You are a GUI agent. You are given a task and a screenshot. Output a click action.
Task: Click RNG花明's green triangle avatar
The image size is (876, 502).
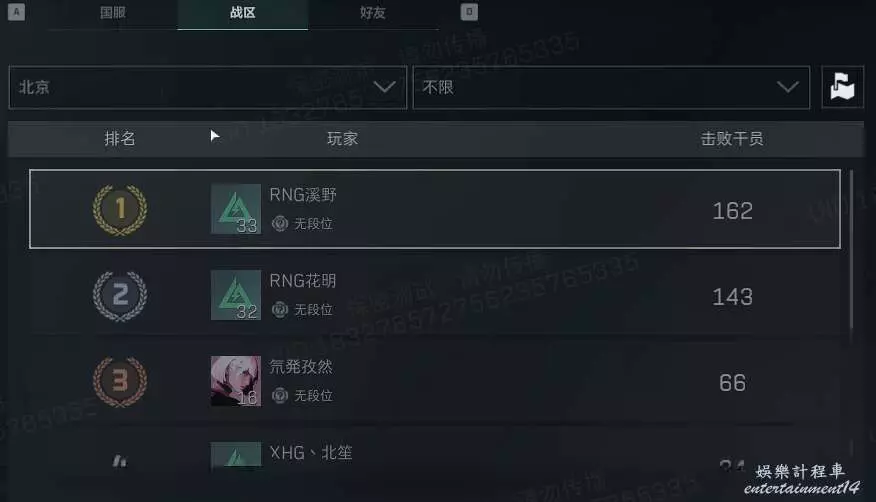coord(236,295)
